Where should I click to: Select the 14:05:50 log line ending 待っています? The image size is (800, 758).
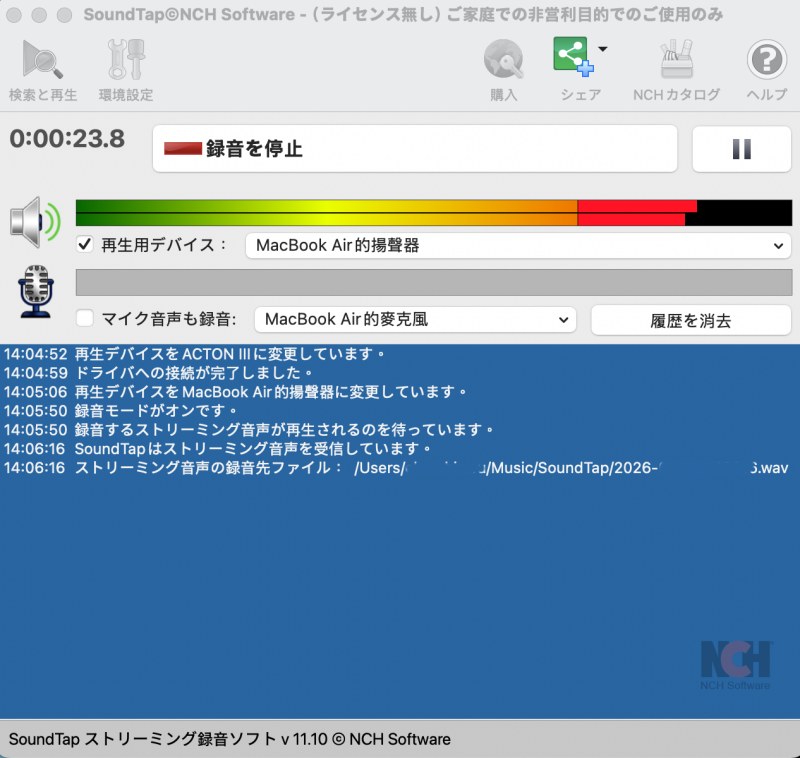click(249, 429)
